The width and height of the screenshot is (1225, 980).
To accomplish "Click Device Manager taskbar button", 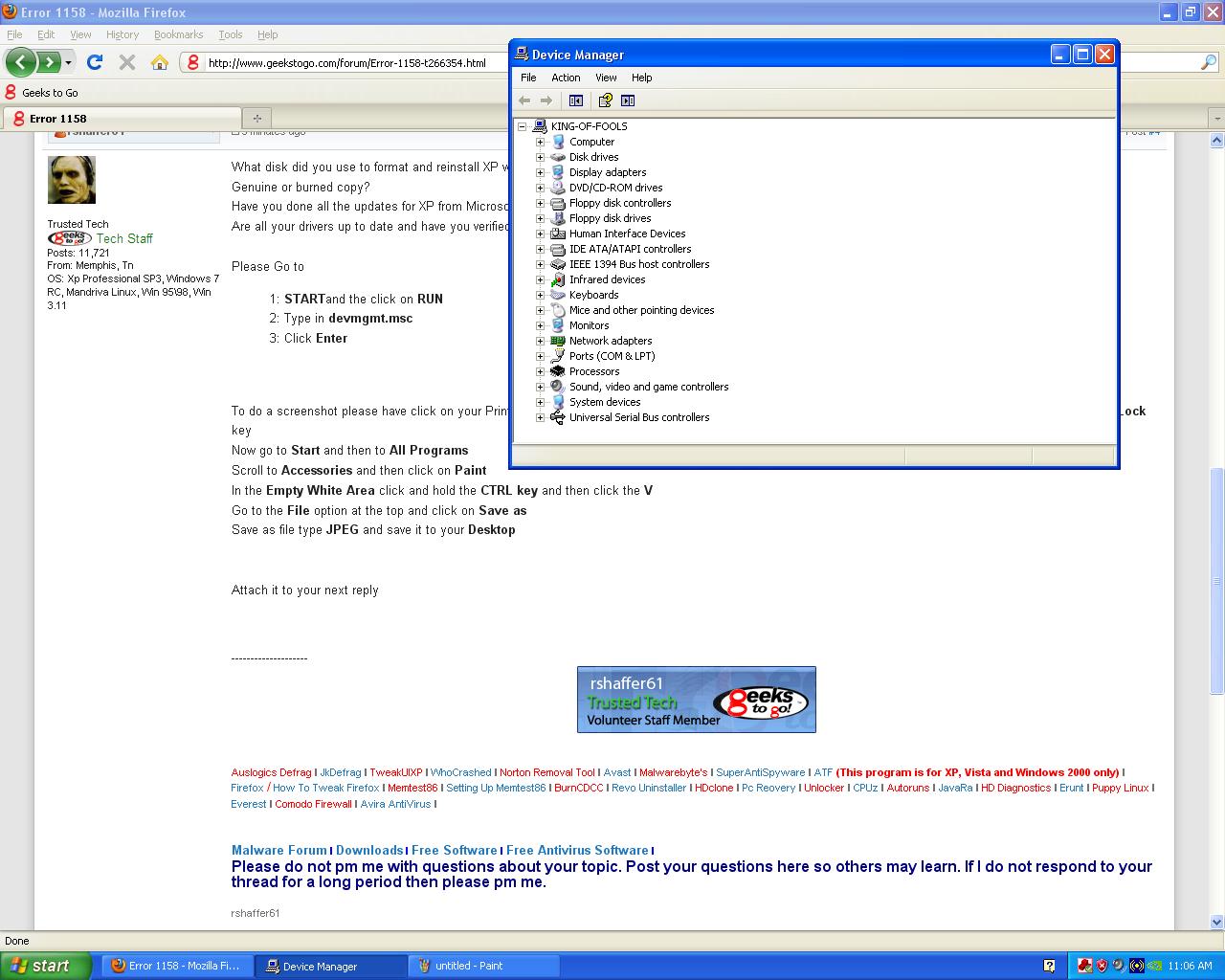I will click(x=330, y=966).
